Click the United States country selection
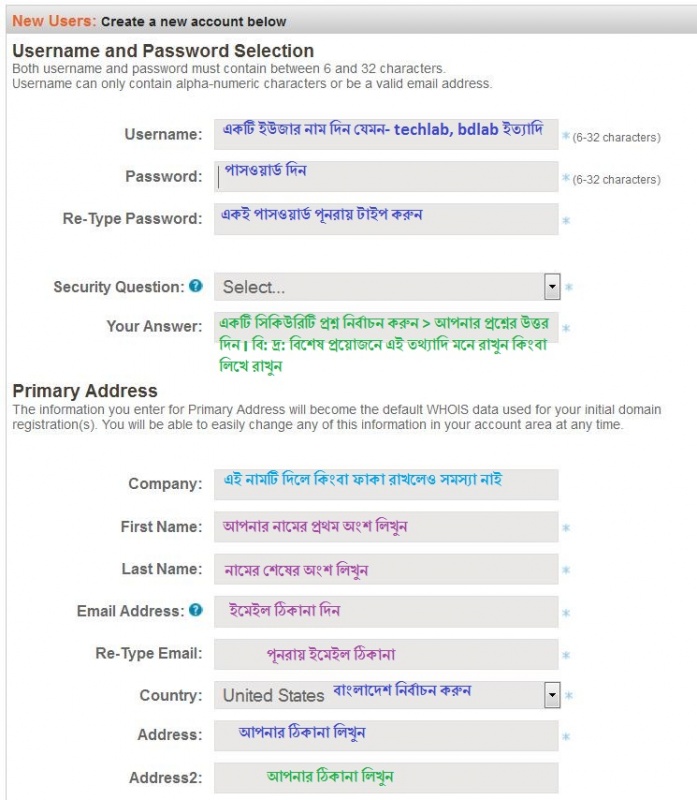Viewport: 697px width, 800px height. (273, 695)
